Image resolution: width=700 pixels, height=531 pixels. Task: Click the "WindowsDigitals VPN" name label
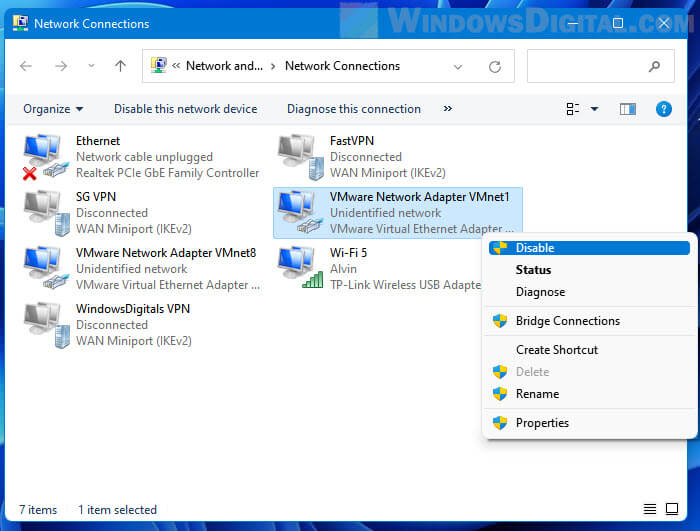pyautogui.click(x=133, y=309)
